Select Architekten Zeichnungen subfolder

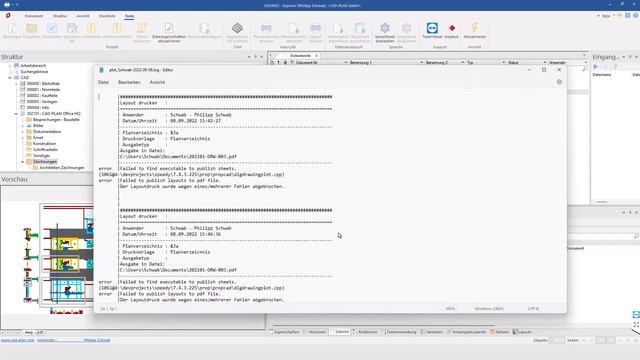coord(62,168)
